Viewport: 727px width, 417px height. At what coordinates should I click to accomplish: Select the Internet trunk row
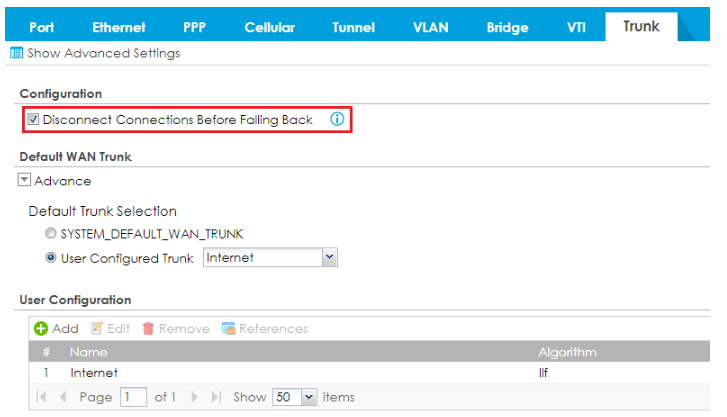pos(94,373)
